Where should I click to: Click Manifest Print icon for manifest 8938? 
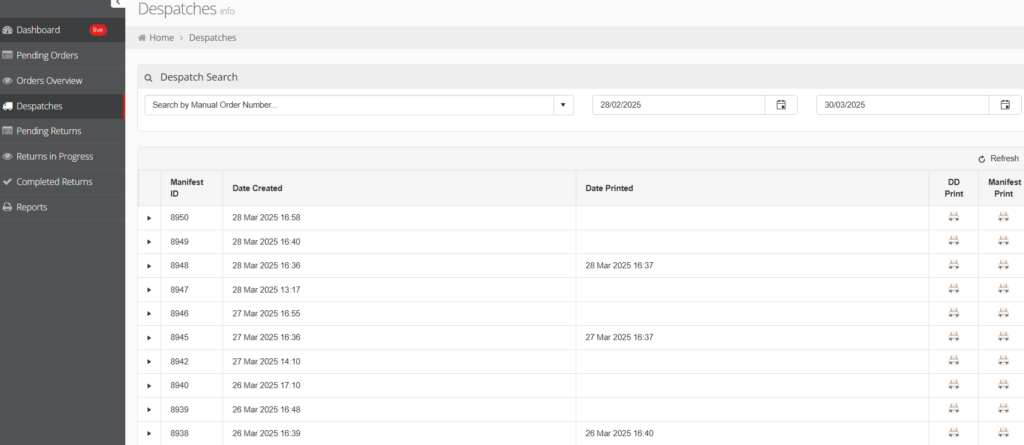1003,433
